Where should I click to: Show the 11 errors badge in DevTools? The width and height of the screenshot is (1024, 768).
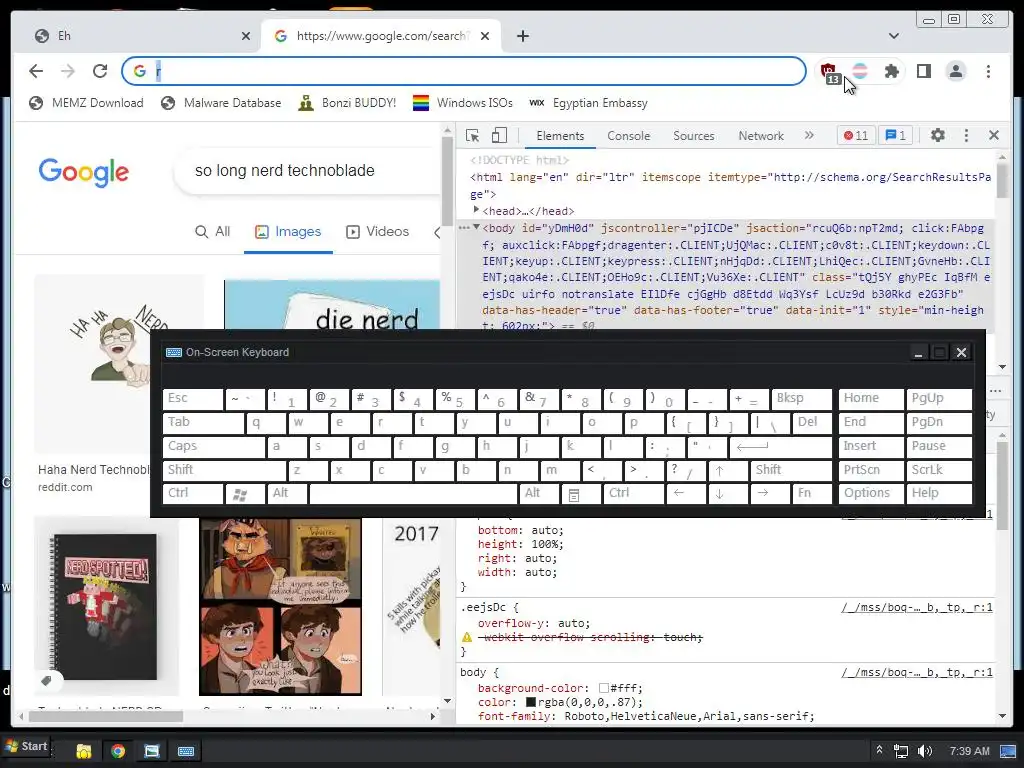856,135
